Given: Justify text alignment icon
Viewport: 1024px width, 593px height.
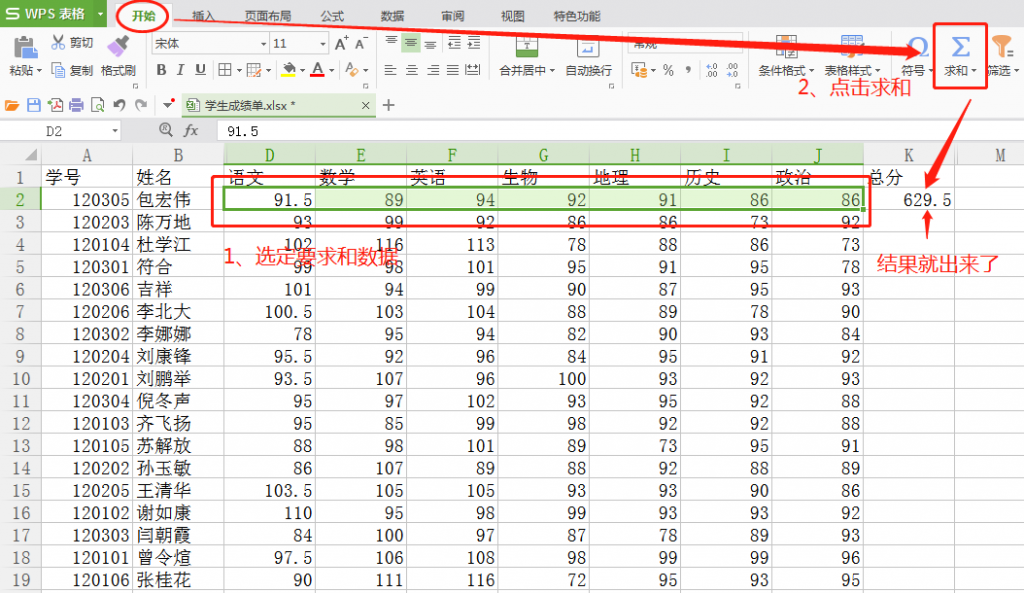Looking at the screenshot, I should [453, 70].
